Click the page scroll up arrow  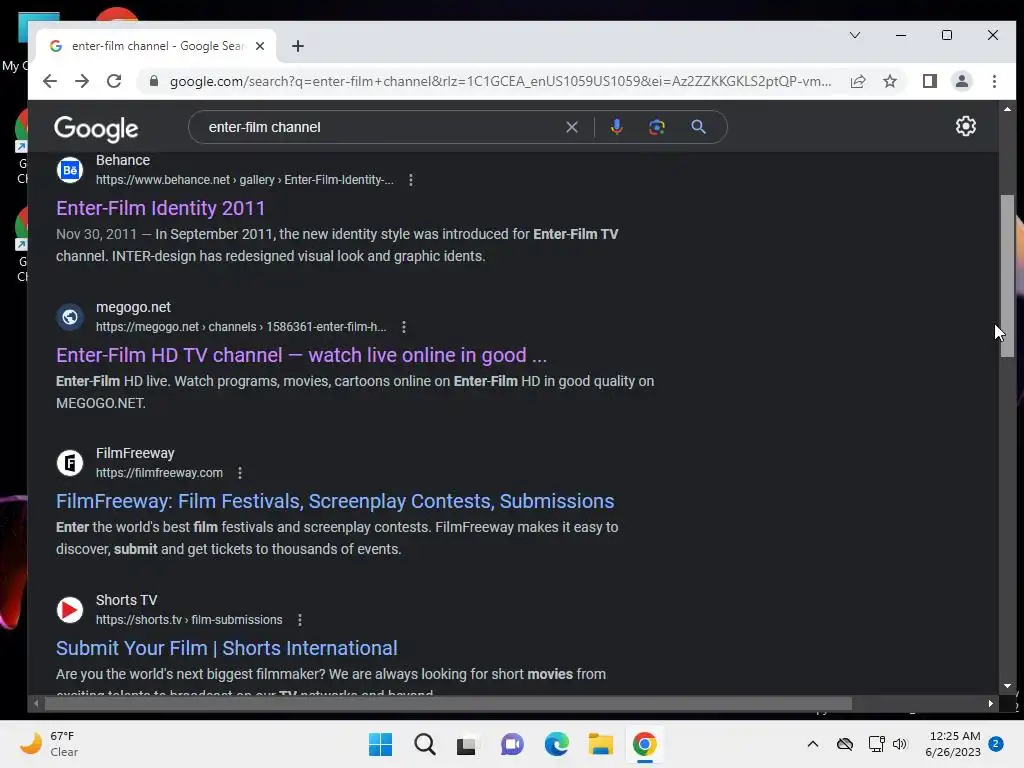point(1007,109)
